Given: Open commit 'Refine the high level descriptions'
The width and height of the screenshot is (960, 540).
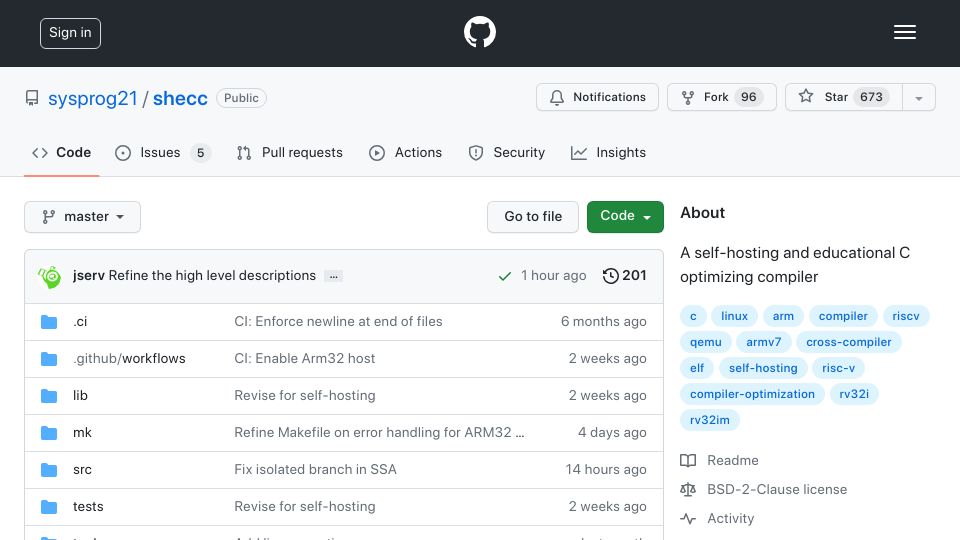Looking at the screenshot, I should (212, 276).
